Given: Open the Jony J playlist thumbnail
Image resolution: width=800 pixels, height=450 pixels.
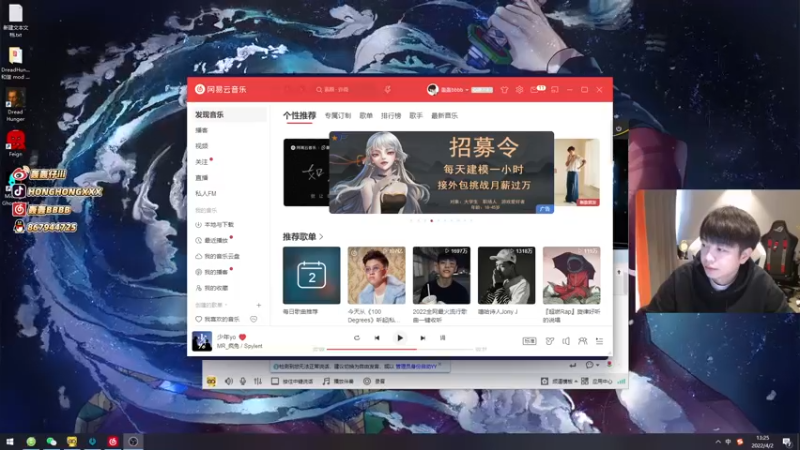Looking at the screenshot, I should [506, 276].
